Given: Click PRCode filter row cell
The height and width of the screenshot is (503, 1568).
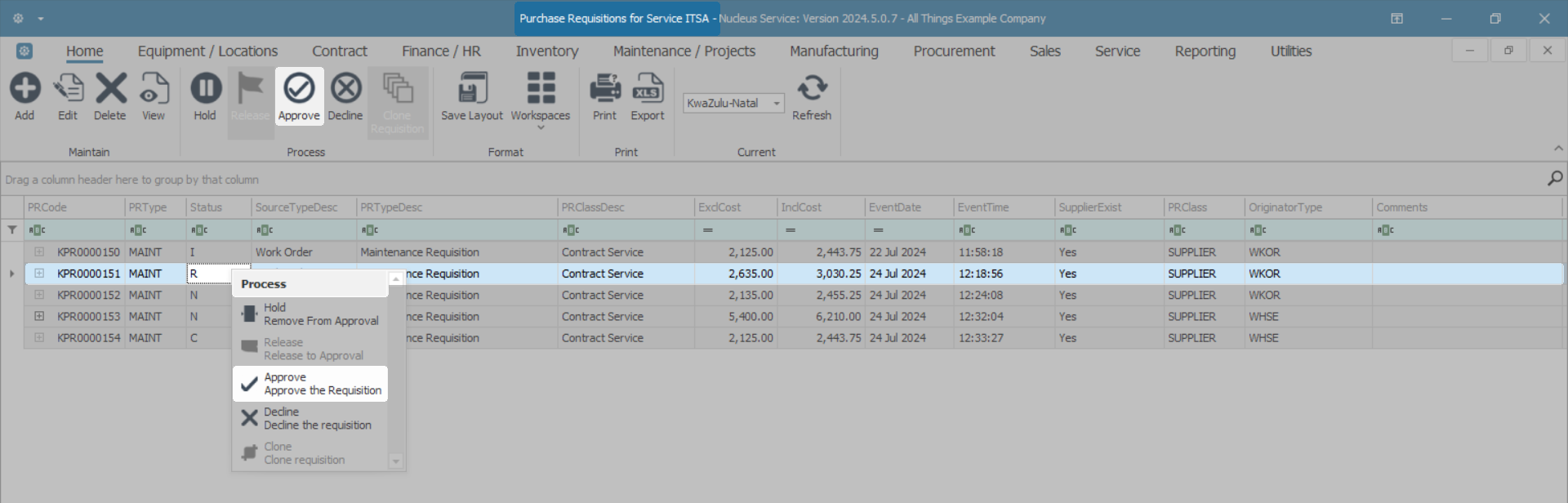Looking at the screenshot, I should 74,230.
